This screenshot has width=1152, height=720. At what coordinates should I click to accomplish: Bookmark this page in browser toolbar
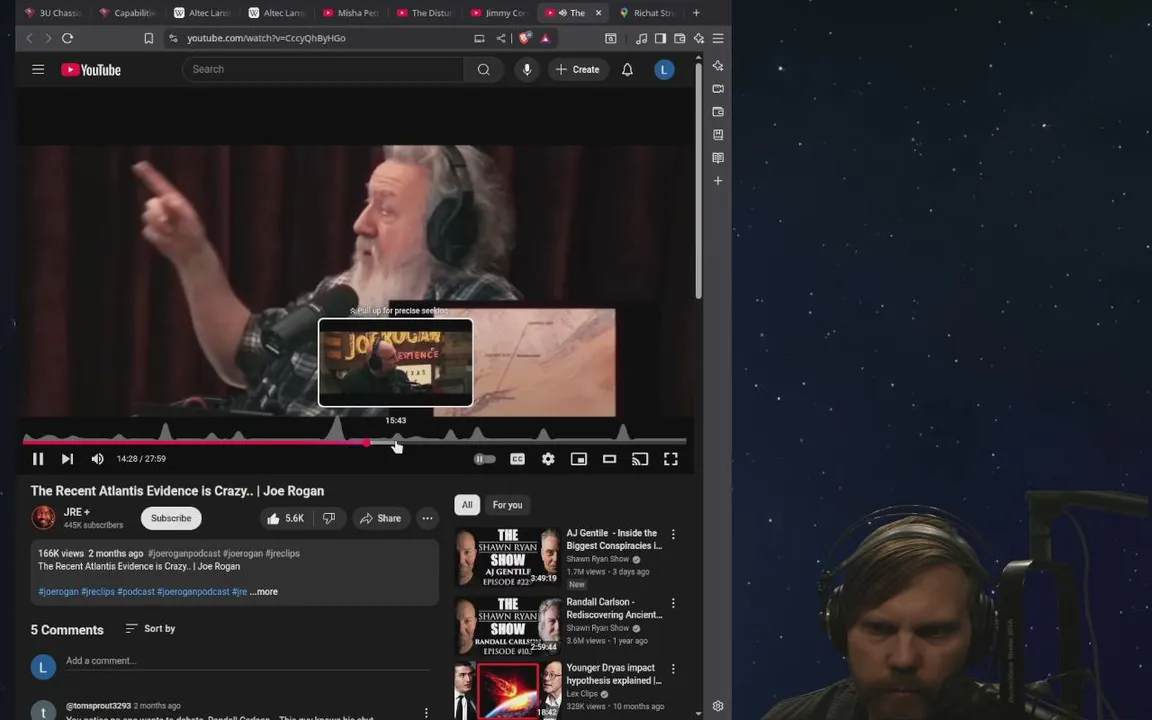click(x=148, y=38)
